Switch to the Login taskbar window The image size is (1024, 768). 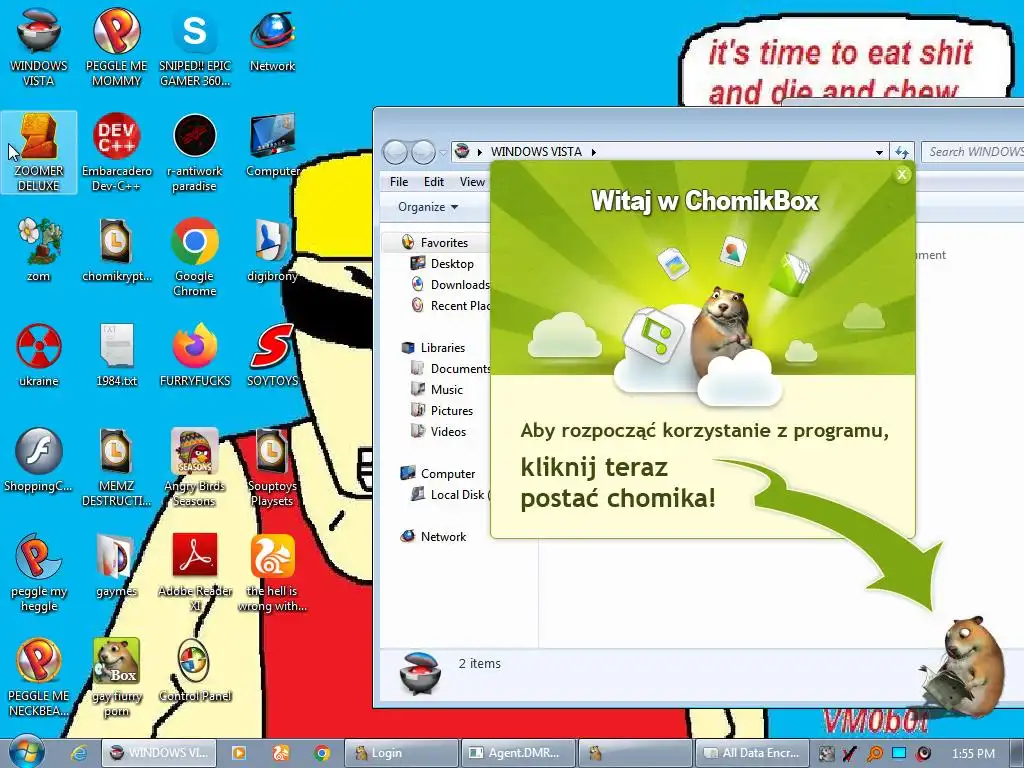tap(401, 753)
